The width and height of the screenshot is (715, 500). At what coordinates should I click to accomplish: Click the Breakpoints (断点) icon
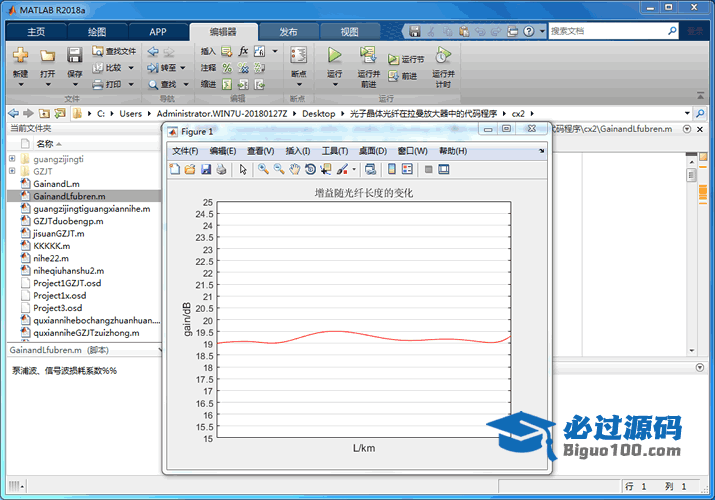[298, 57]
